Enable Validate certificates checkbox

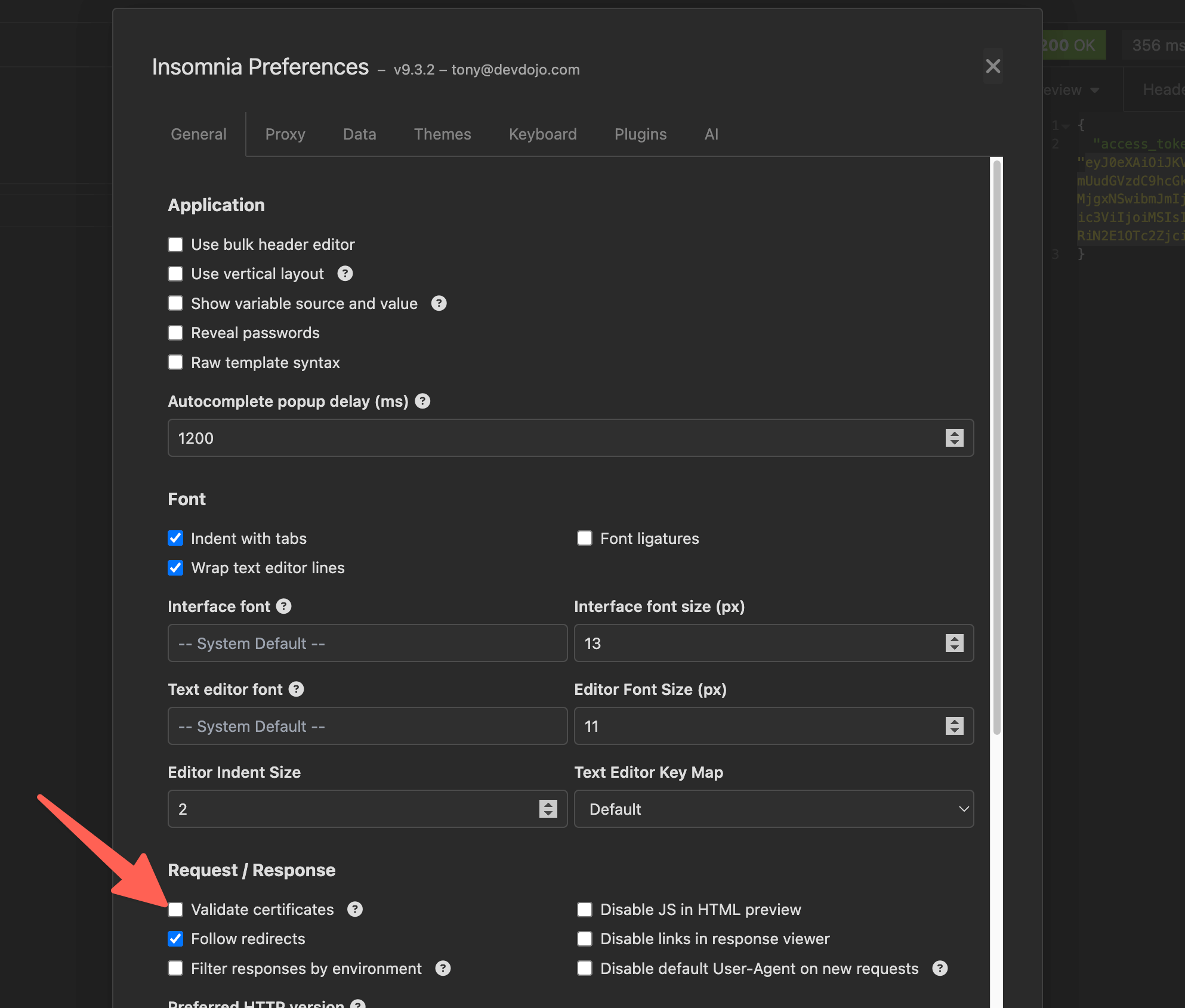[x=175, y=910]
